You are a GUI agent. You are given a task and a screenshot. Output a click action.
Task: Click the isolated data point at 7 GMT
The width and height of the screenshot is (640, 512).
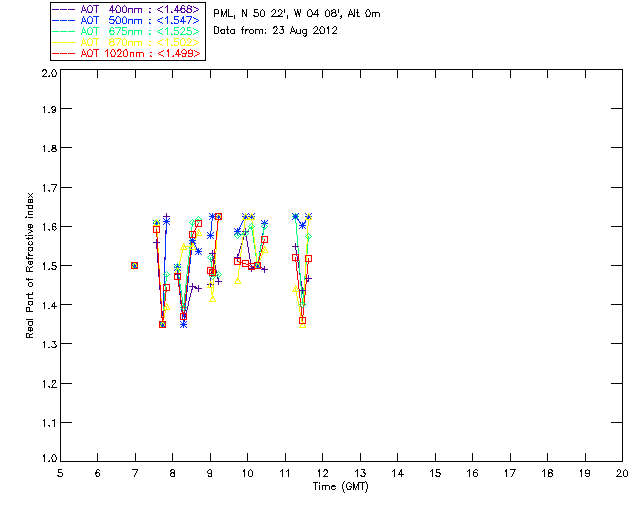pyautogui.click(x=134, y=265)
